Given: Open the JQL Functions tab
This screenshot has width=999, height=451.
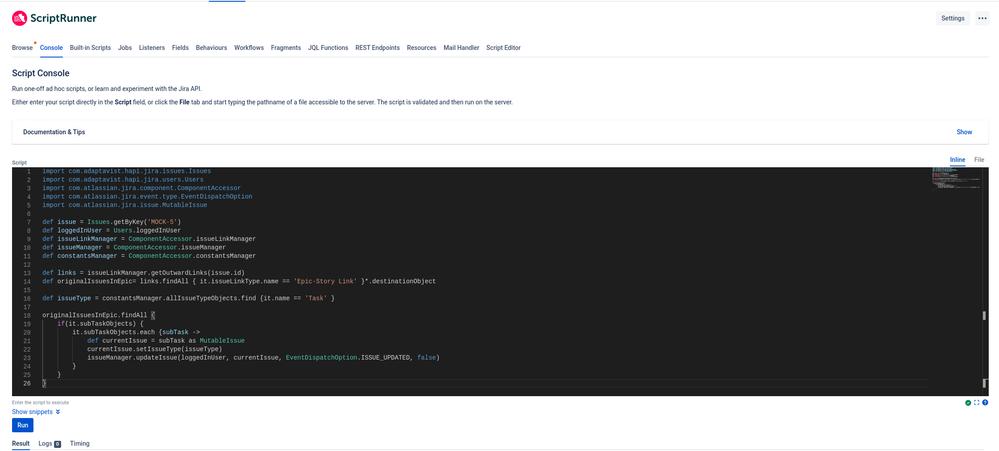Looking at the screenshot, I should click(328, 48).
